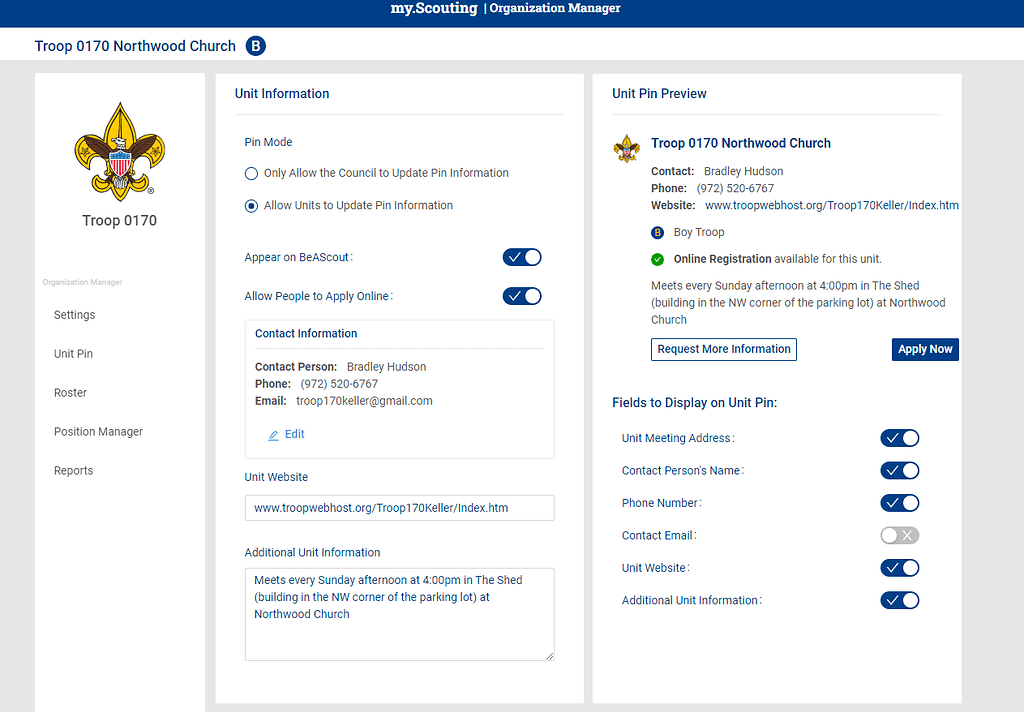The height and width of the screenshot is (712, 1024).
Task: Click small BSA emblem in Unit Pin Preview
Action: click(x=626, y=149)
